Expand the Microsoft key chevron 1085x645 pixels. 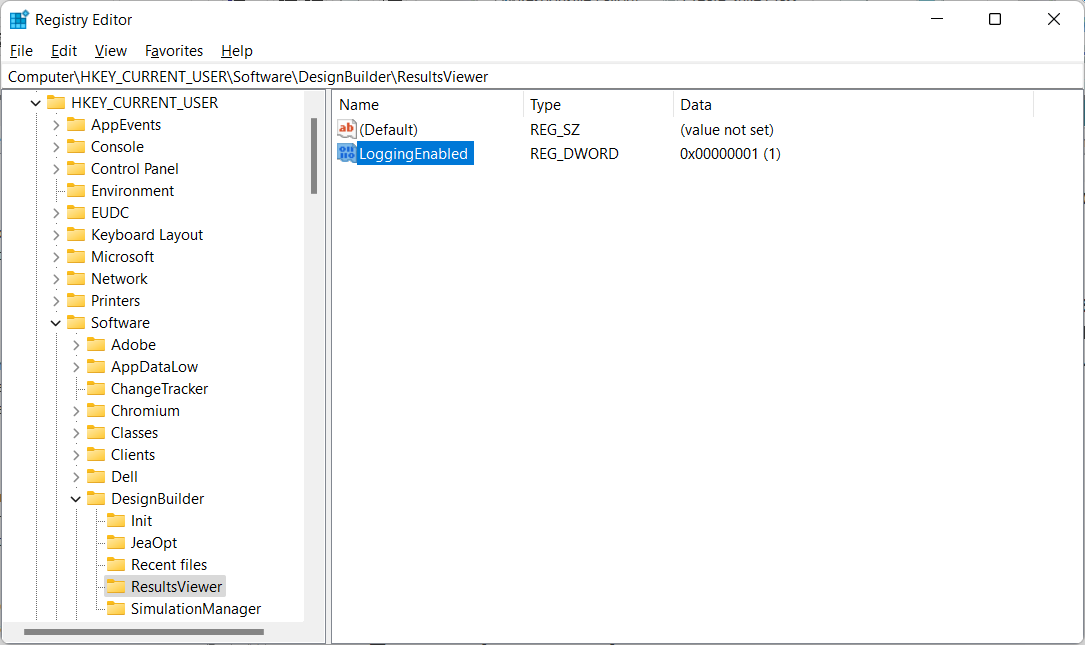pos(56,257)
